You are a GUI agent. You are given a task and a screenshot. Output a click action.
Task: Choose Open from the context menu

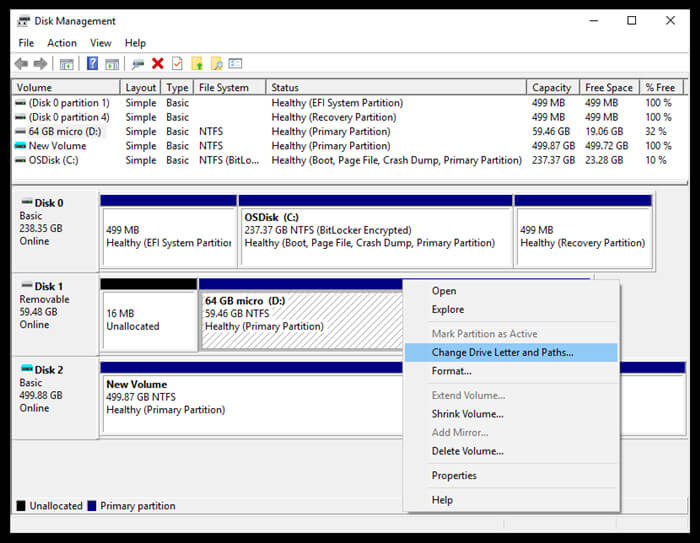pos(512,291)
